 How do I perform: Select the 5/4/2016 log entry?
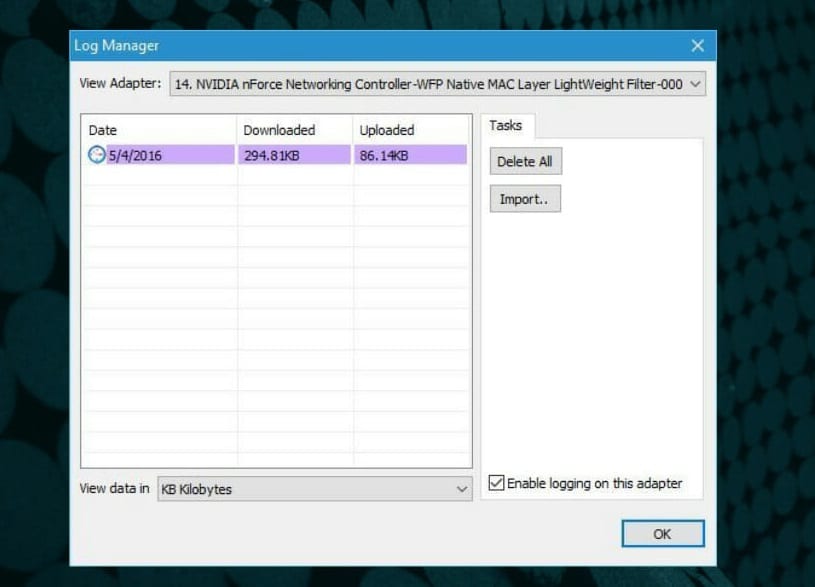pyautogui.click(x=135, y=155)
